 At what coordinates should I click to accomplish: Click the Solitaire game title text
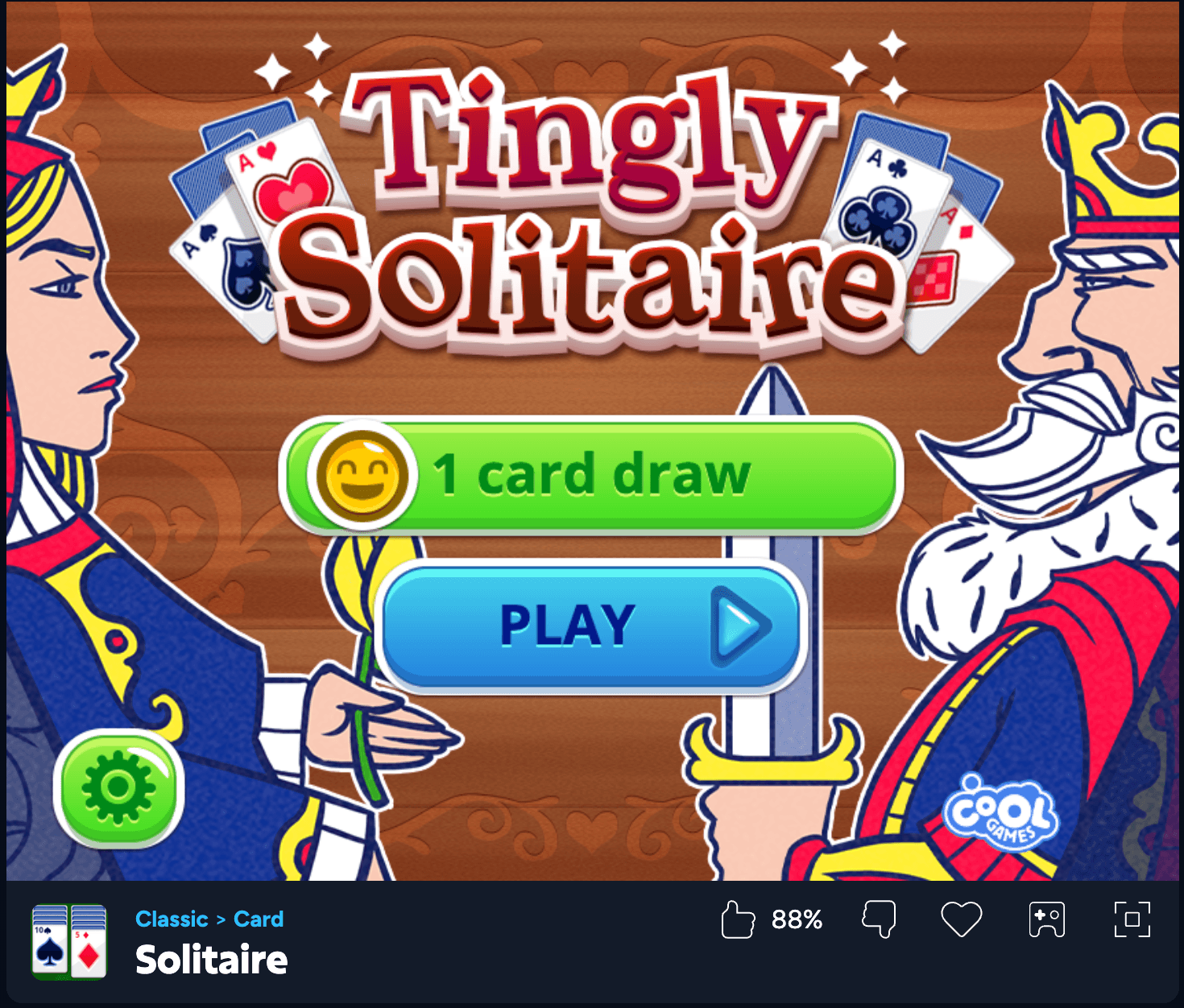(211, 960)
